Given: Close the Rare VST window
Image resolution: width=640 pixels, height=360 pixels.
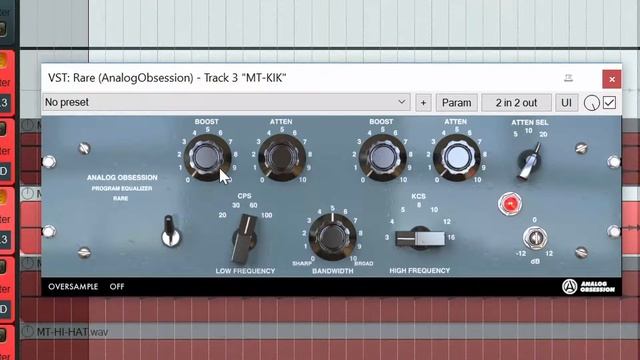Looking at the screenshot, I should point(612,79).
